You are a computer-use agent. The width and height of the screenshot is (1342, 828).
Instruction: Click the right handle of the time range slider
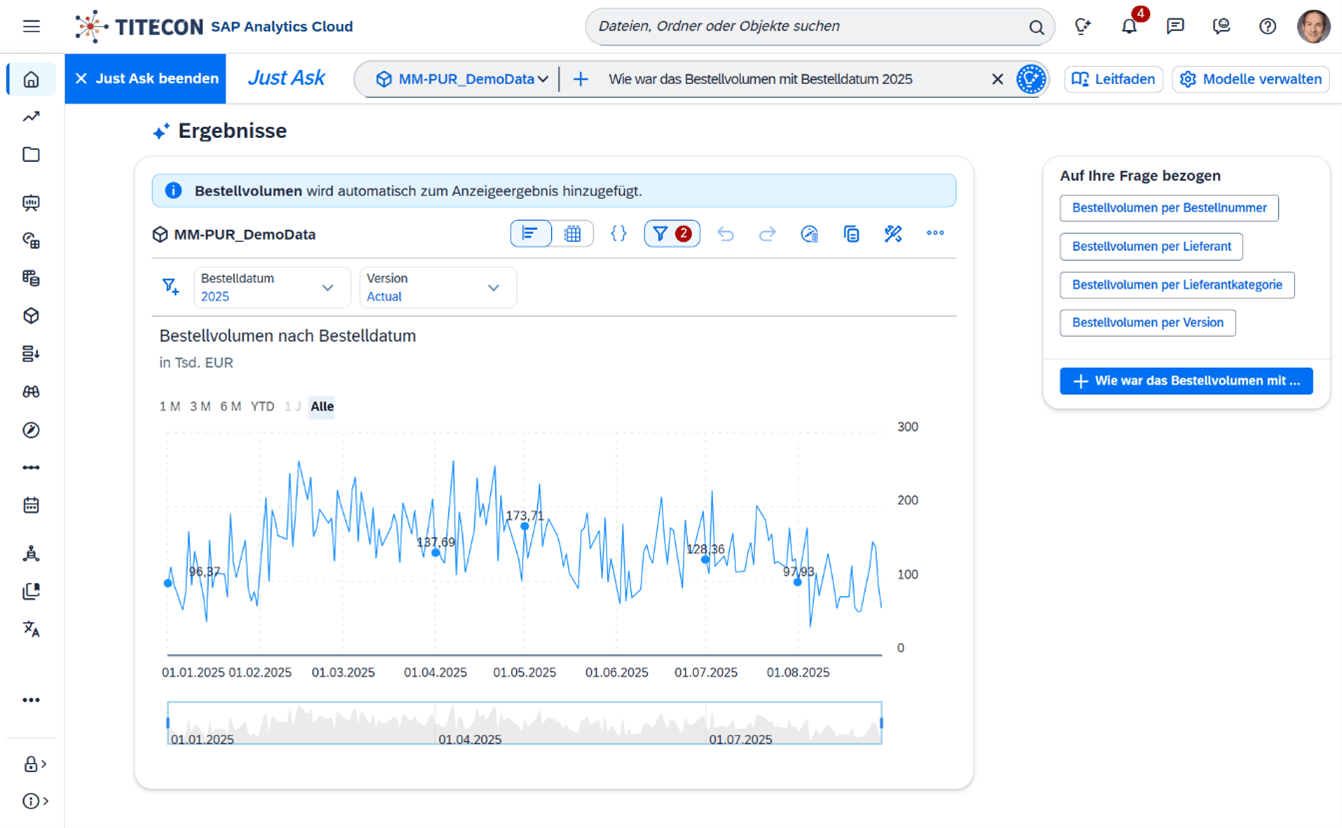(881, 723)
